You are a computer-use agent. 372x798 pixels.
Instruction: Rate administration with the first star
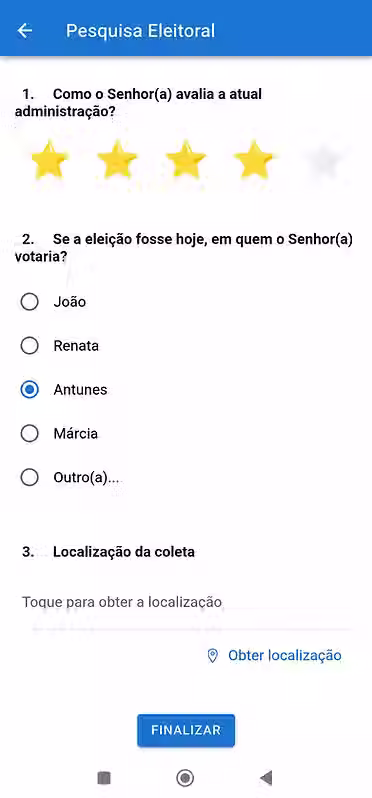(49, 160)
